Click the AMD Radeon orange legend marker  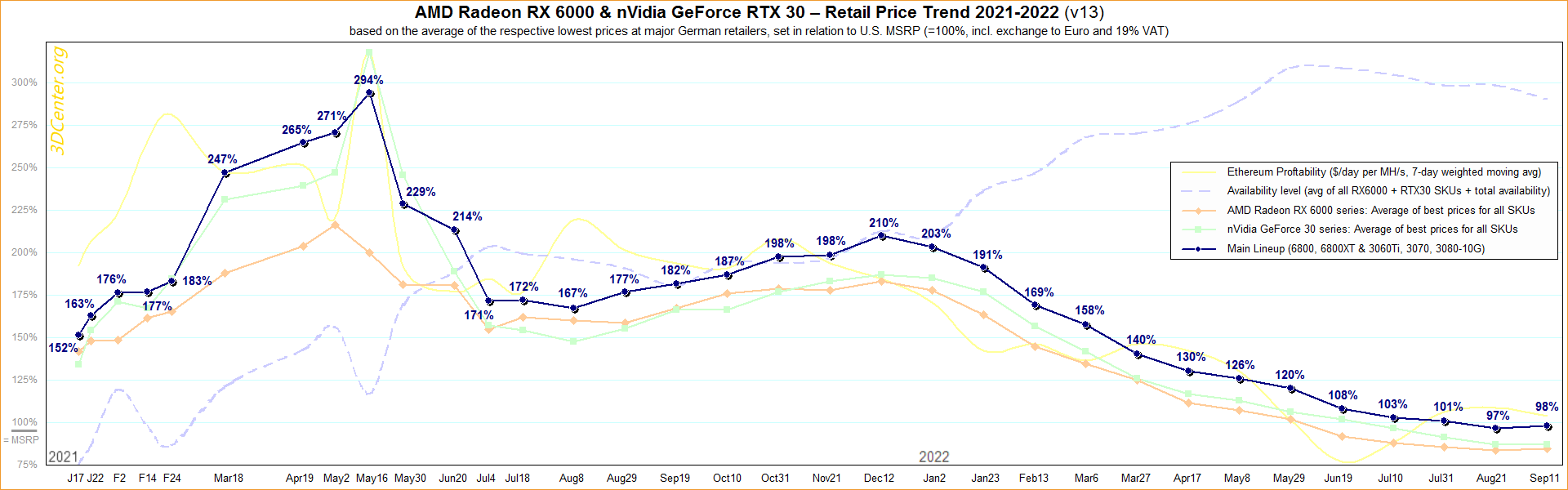(x=1198, y=211)
